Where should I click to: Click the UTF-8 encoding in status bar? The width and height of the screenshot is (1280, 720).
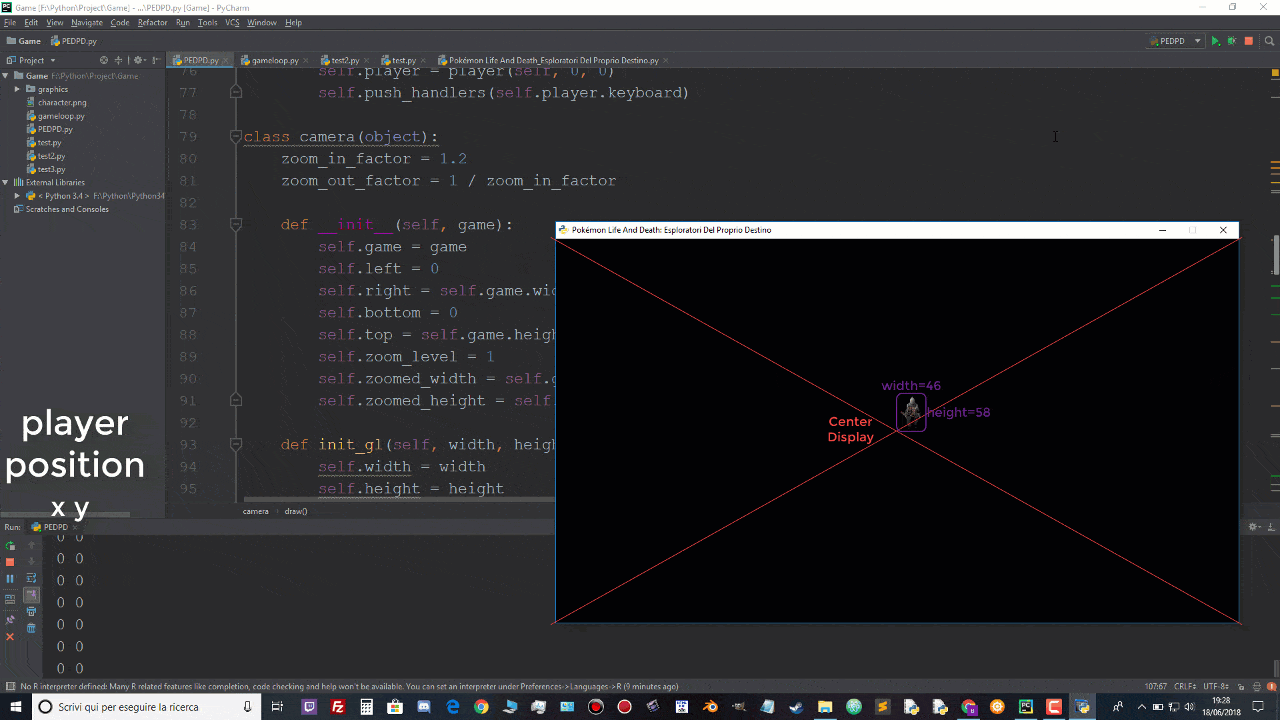coord(1215,686)
